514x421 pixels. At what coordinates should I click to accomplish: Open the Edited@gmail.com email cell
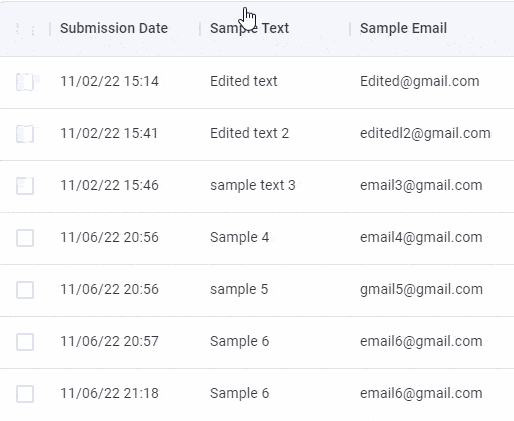420,81
